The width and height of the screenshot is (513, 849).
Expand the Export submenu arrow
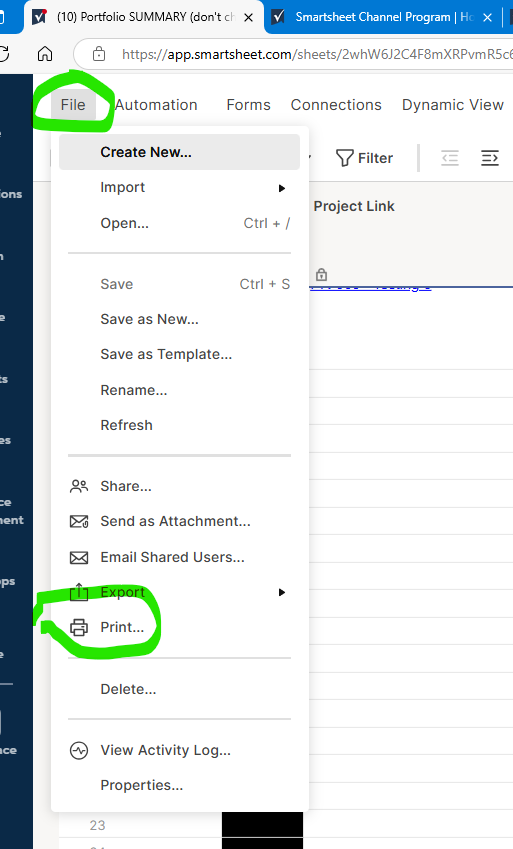282,592
